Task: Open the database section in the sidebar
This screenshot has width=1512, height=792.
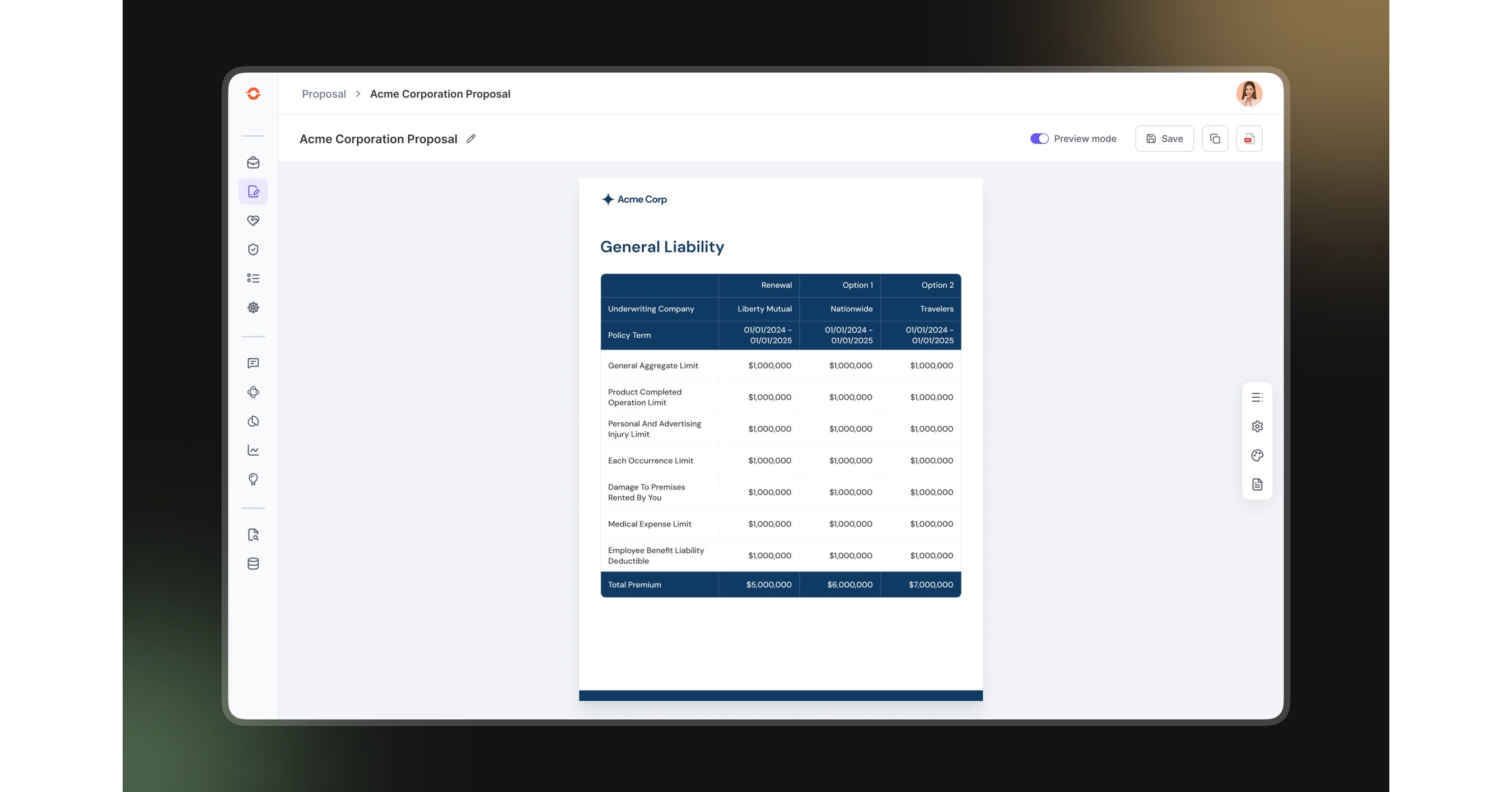Action: tap(253, 563)
